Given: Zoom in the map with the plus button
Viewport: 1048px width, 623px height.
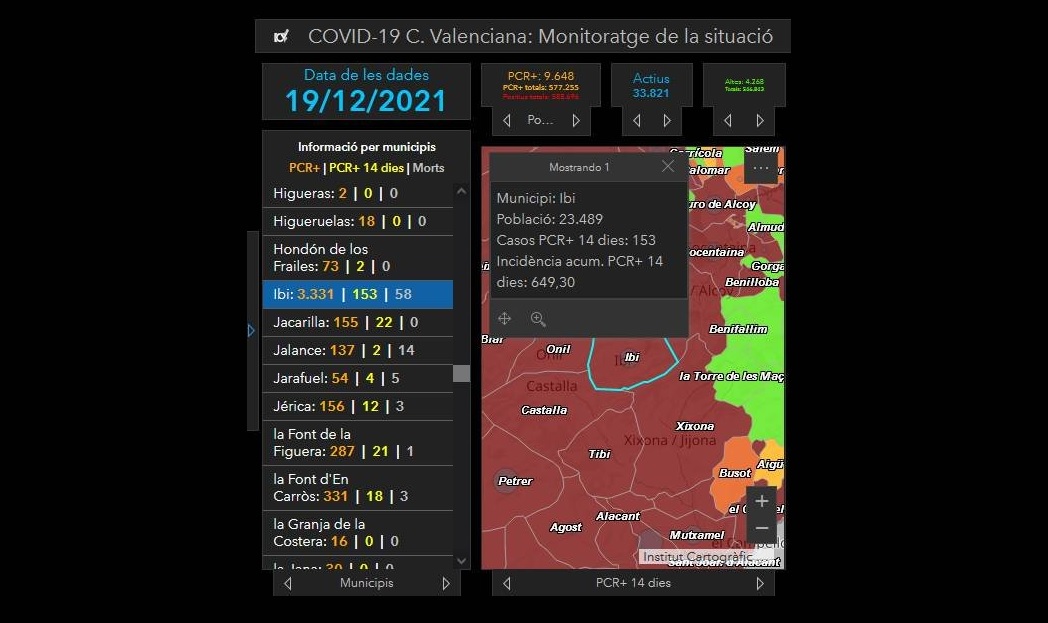Looking at the screenshot, I should [x=762, y=501].
